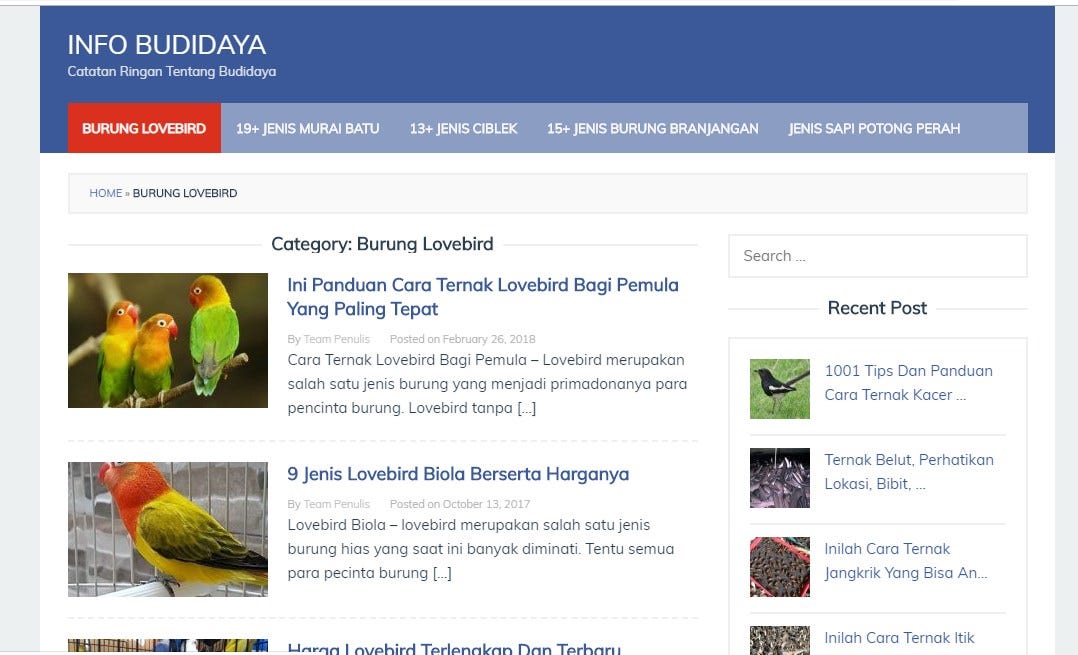The height and width of the screenshot is (655, 1078).
Task: Click the February 26, 2018 post date
Action: pos(489,339)
